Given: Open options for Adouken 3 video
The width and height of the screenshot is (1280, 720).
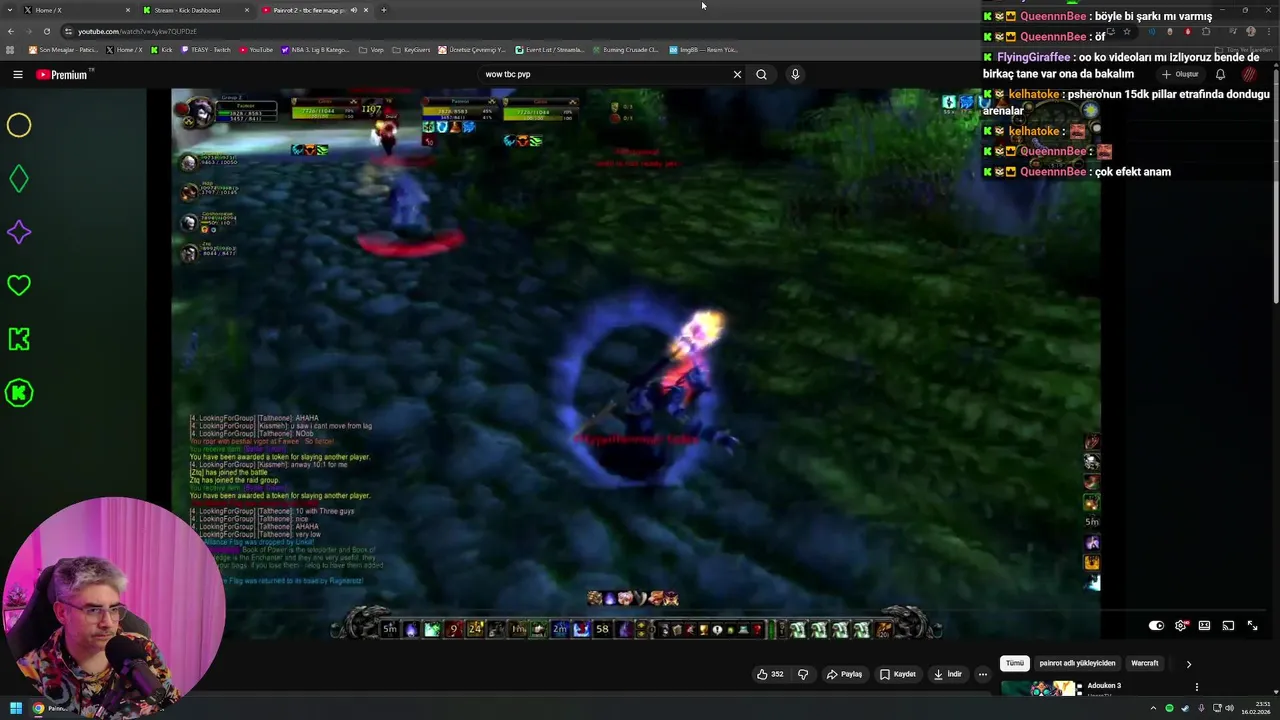Looking at the screenshot, I should (x=1196, y=687).
